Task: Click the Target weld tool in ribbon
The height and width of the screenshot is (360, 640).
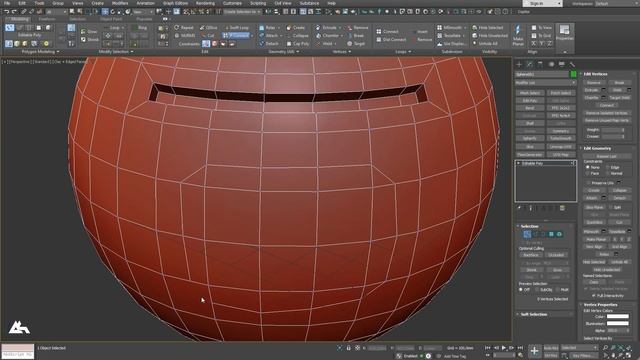Action: click(356, 44)
